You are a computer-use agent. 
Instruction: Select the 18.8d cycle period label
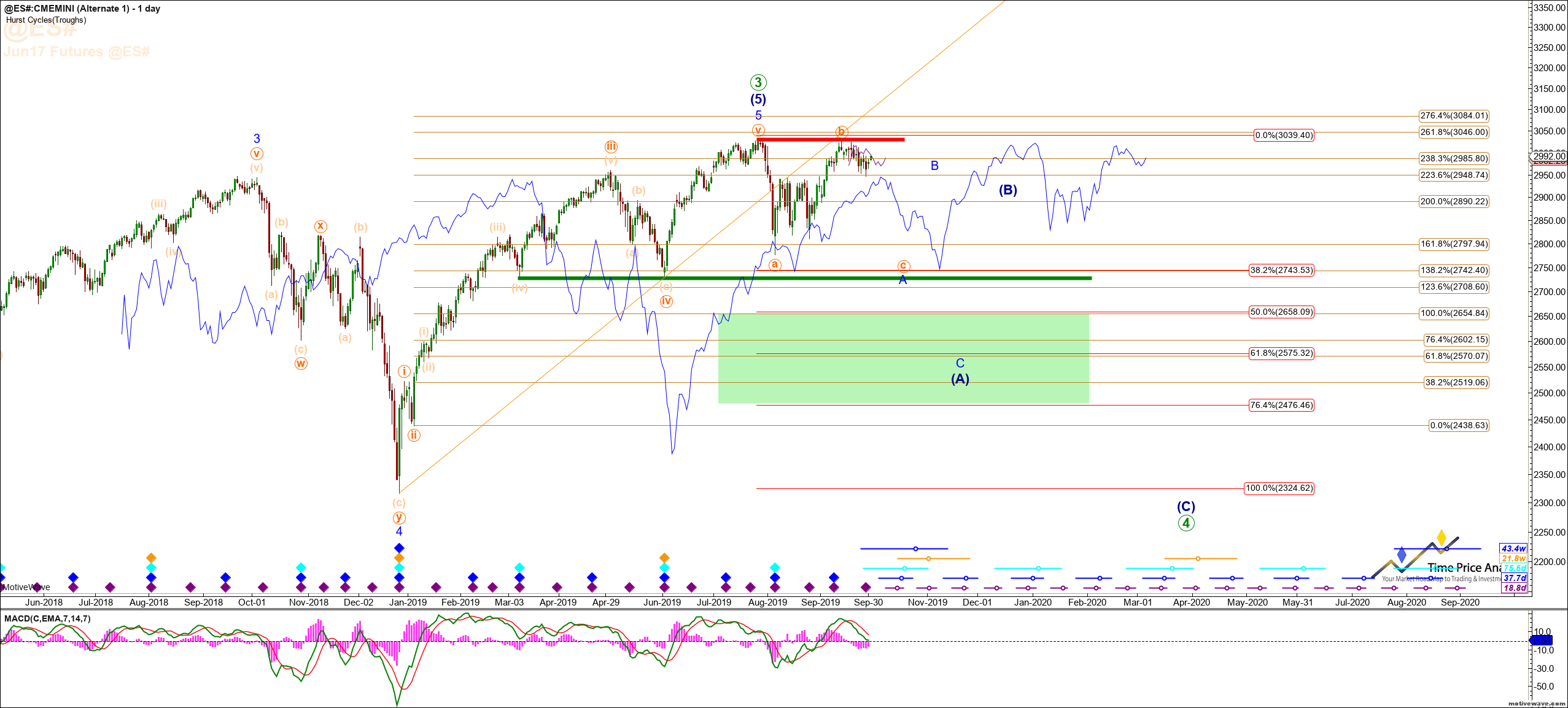pyautogui.click(x=1514, y=588)
